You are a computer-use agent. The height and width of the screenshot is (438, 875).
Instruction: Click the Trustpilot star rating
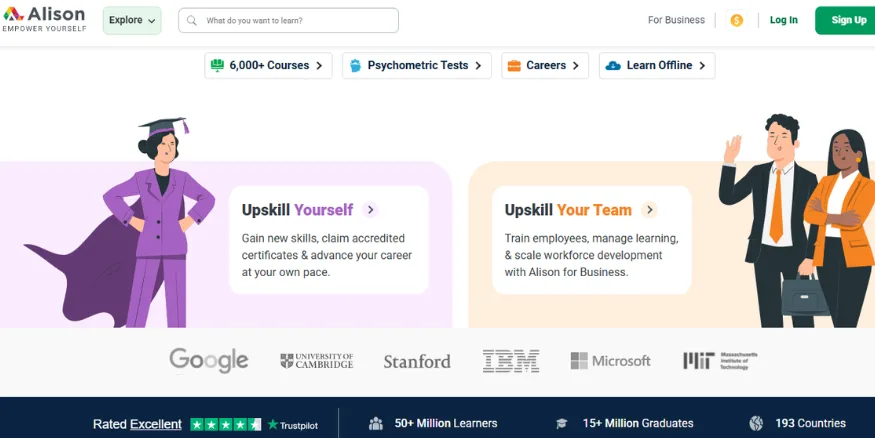tap(225, 424)
